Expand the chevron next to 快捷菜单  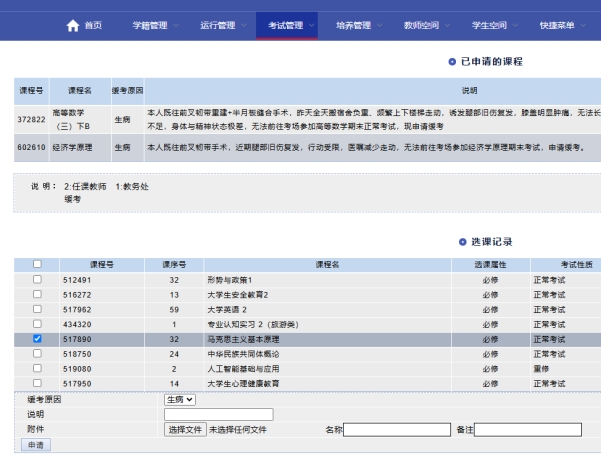point(583,25)
